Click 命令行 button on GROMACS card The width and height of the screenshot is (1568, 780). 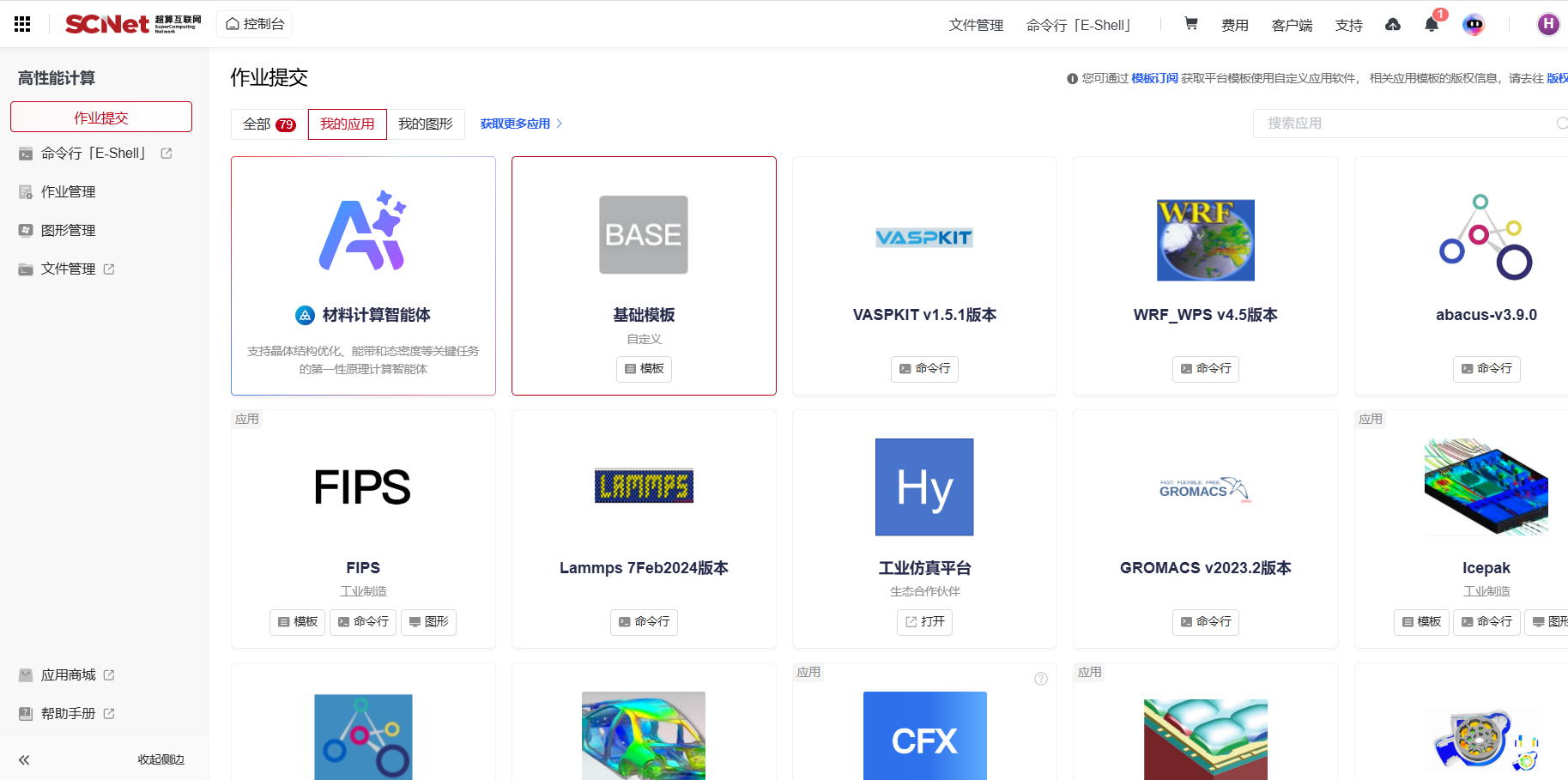click(1206, 622)
